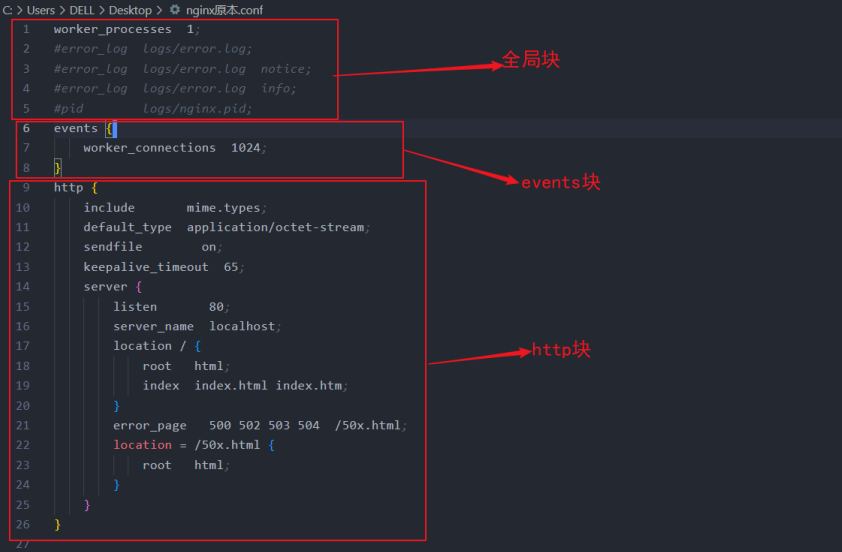This screenshot has height=552, width=842.
Task: Click the opening brace after events
Action: [x=109, y=129]
